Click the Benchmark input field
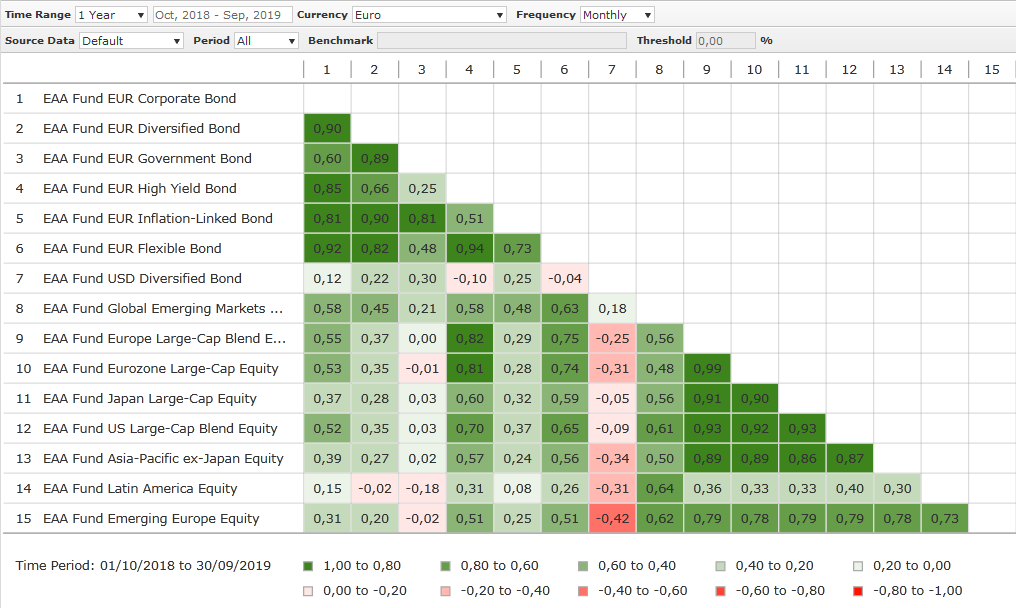The height and width of the screenshot is (608, 1016). coord(503,41)
